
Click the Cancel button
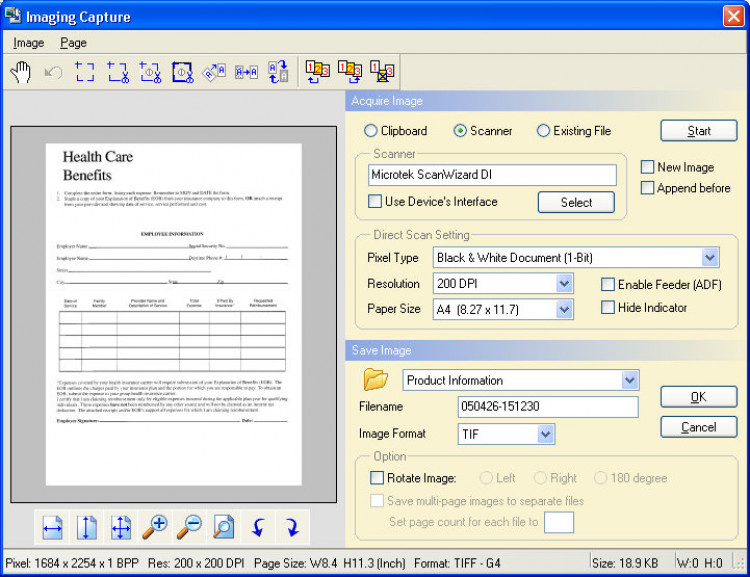[x=699, y=427]
